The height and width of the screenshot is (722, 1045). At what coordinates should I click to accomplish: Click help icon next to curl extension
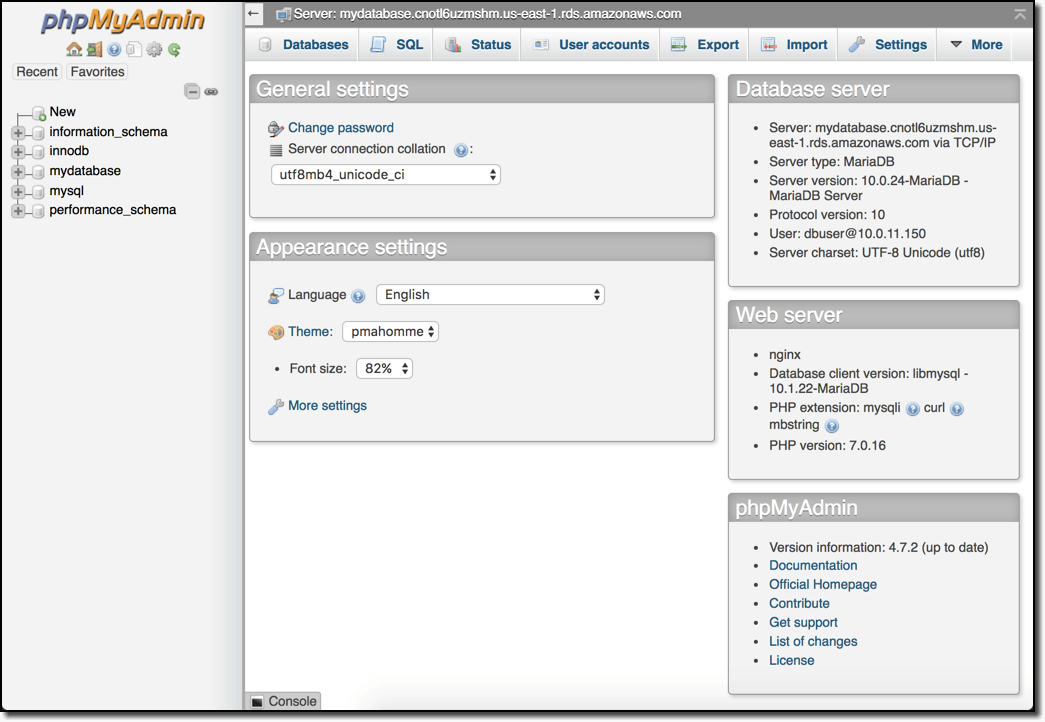(957, 409)
